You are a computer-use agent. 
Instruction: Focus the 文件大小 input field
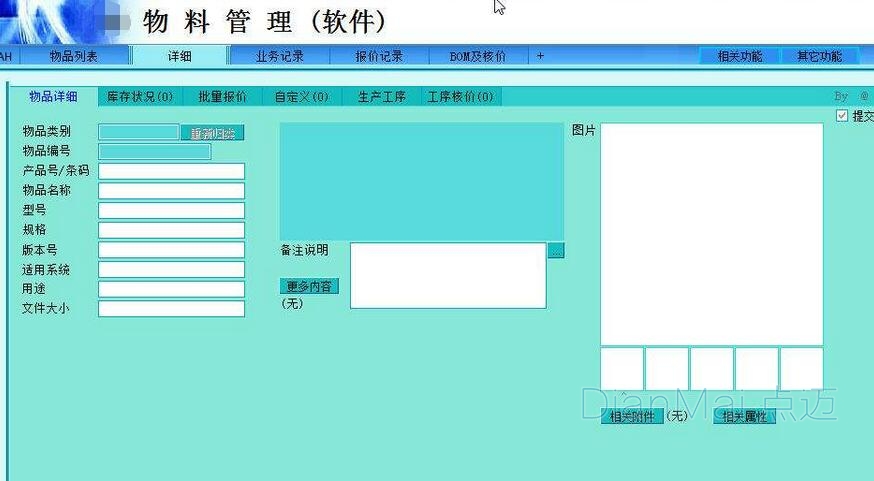pos(172,309)
